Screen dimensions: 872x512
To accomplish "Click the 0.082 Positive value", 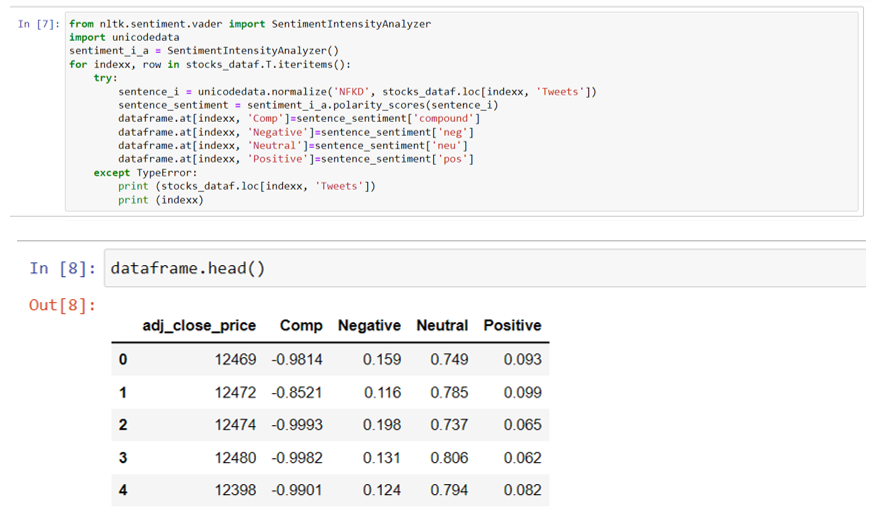I will click(523, 490).
